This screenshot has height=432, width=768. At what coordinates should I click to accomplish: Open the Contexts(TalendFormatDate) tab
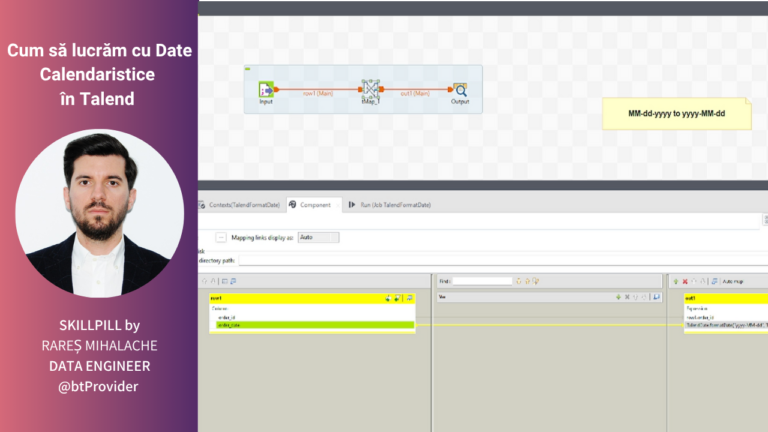(240, 205)
